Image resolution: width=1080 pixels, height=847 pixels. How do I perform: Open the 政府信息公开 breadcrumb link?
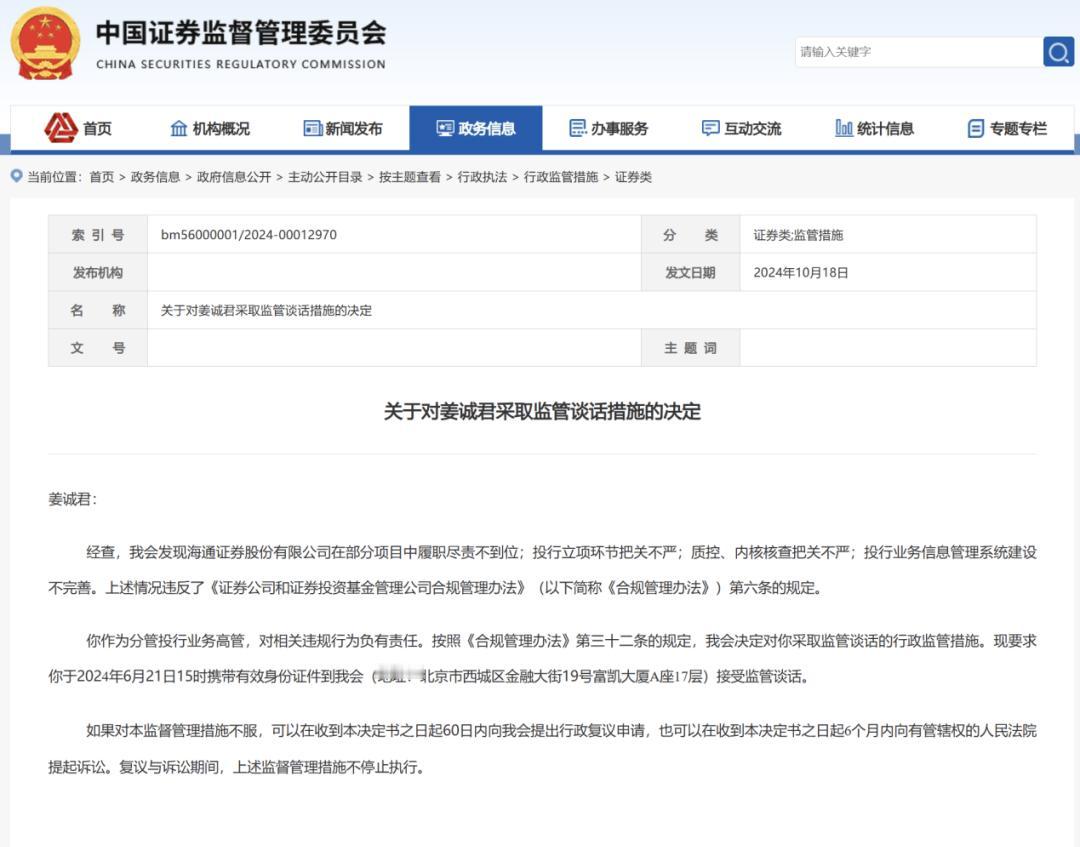coord(234,177)
